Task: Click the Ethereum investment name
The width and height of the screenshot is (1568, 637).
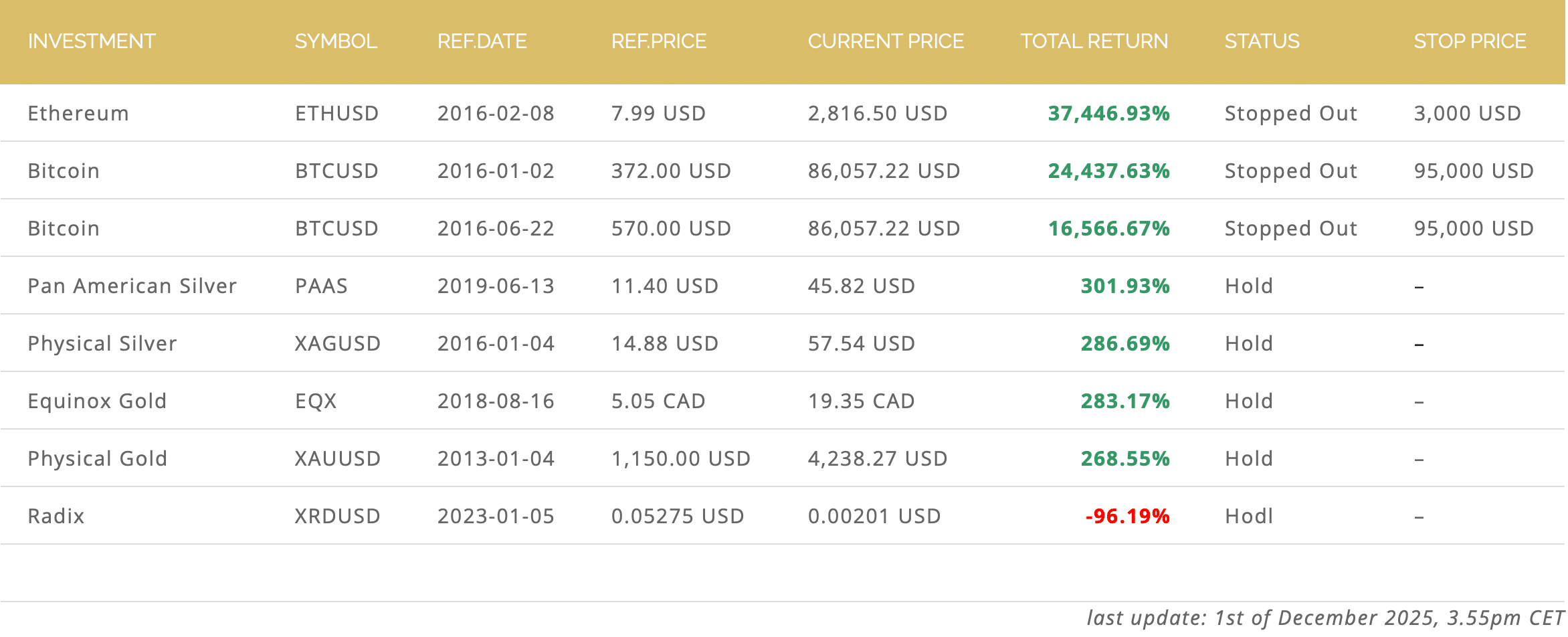Action: (78, 114)
